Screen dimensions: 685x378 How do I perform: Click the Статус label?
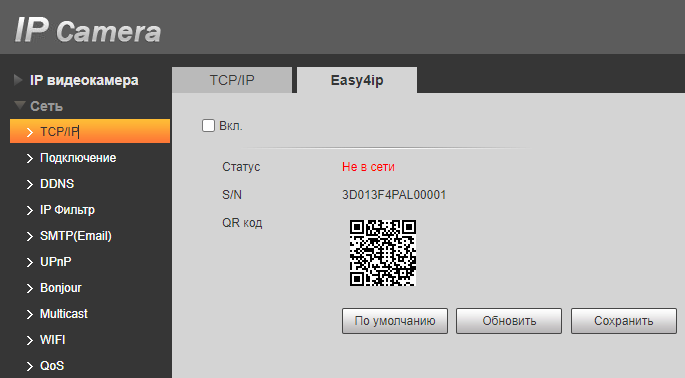tap(241, 167)
